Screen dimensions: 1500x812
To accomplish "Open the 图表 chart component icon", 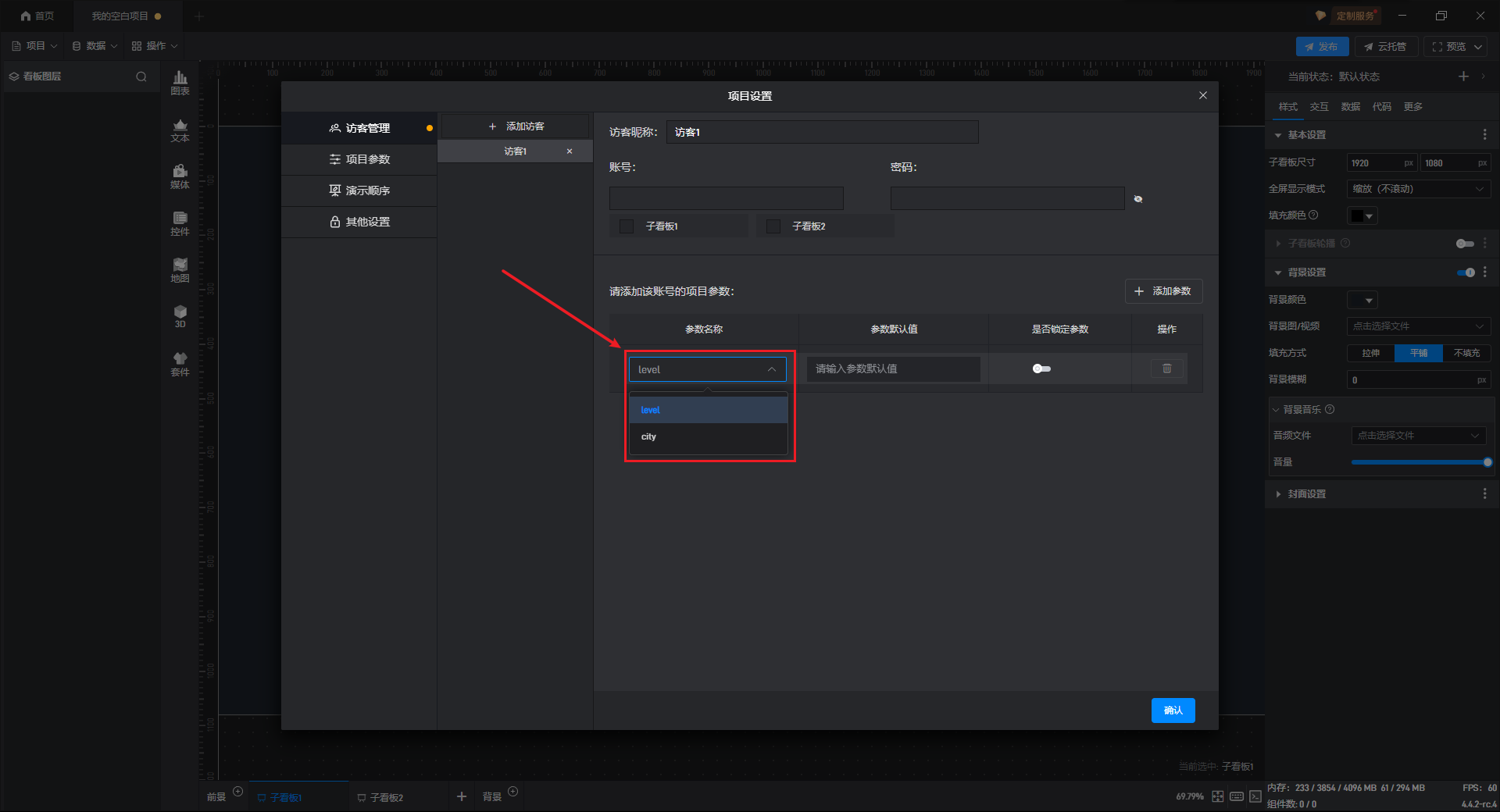I will 180,82.
